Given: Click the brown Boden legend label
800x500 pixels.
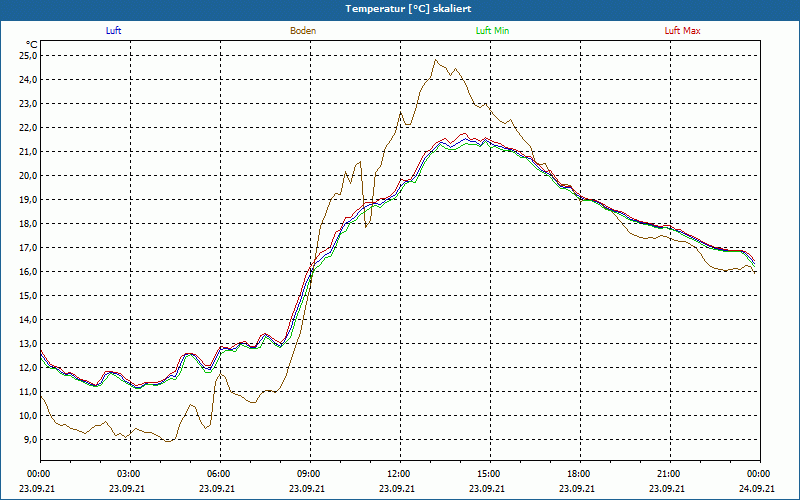Looking at the screenshot, I should [303, 31].
